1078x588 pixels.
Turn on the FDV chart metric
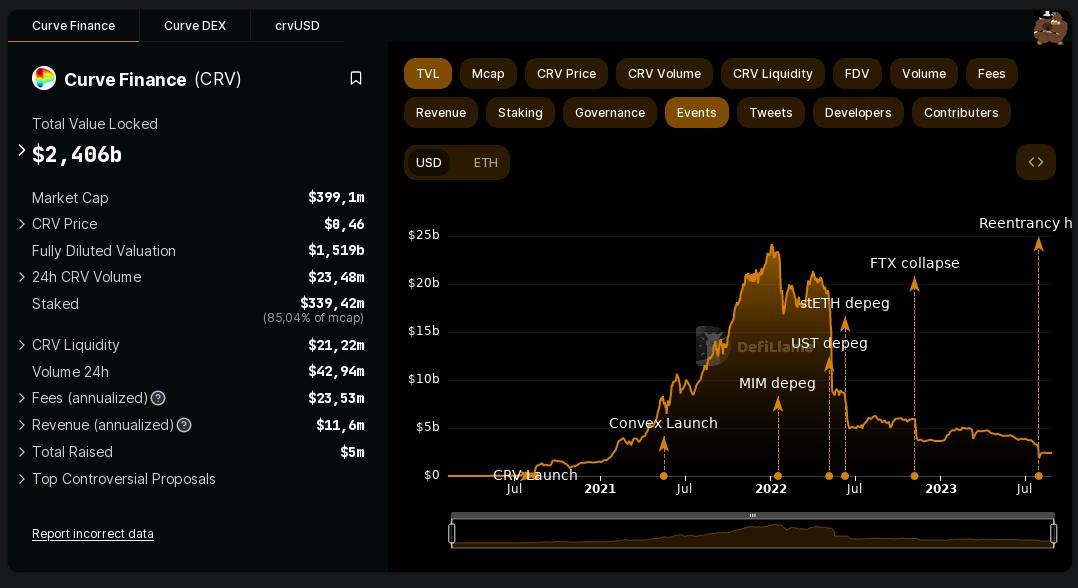point(857,74)
